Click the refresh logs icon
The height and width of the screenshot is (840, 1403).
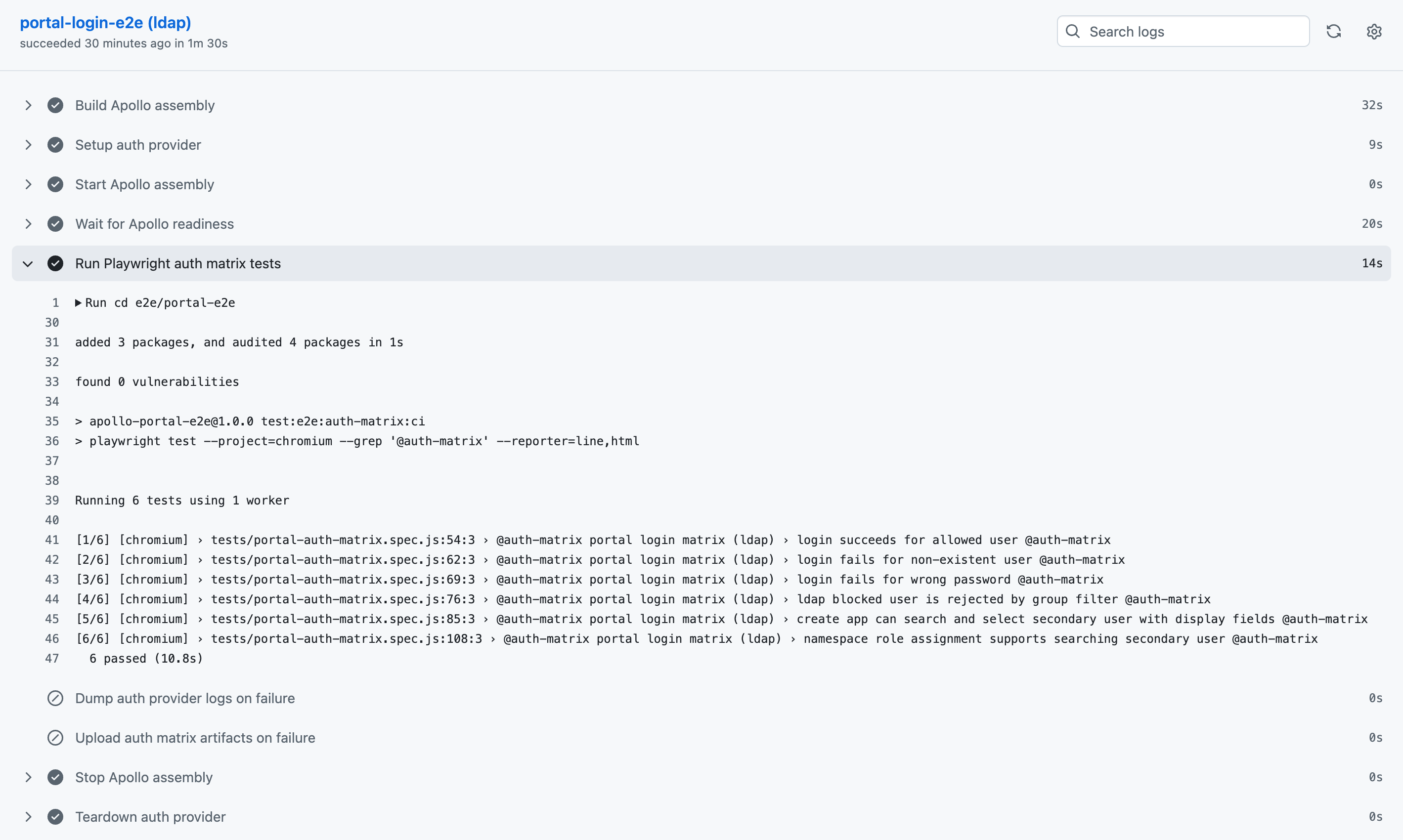click(1333, 31)
